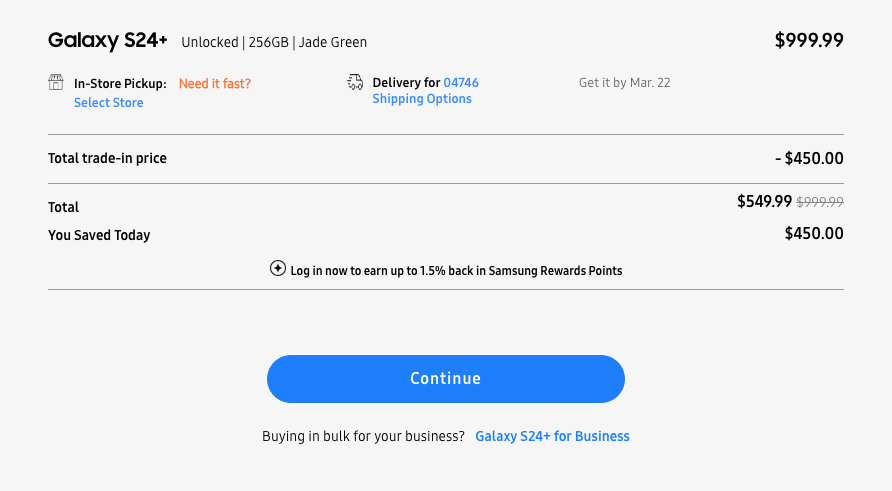Open Galaxy S24+ for Business link

[x=552, y=436]
